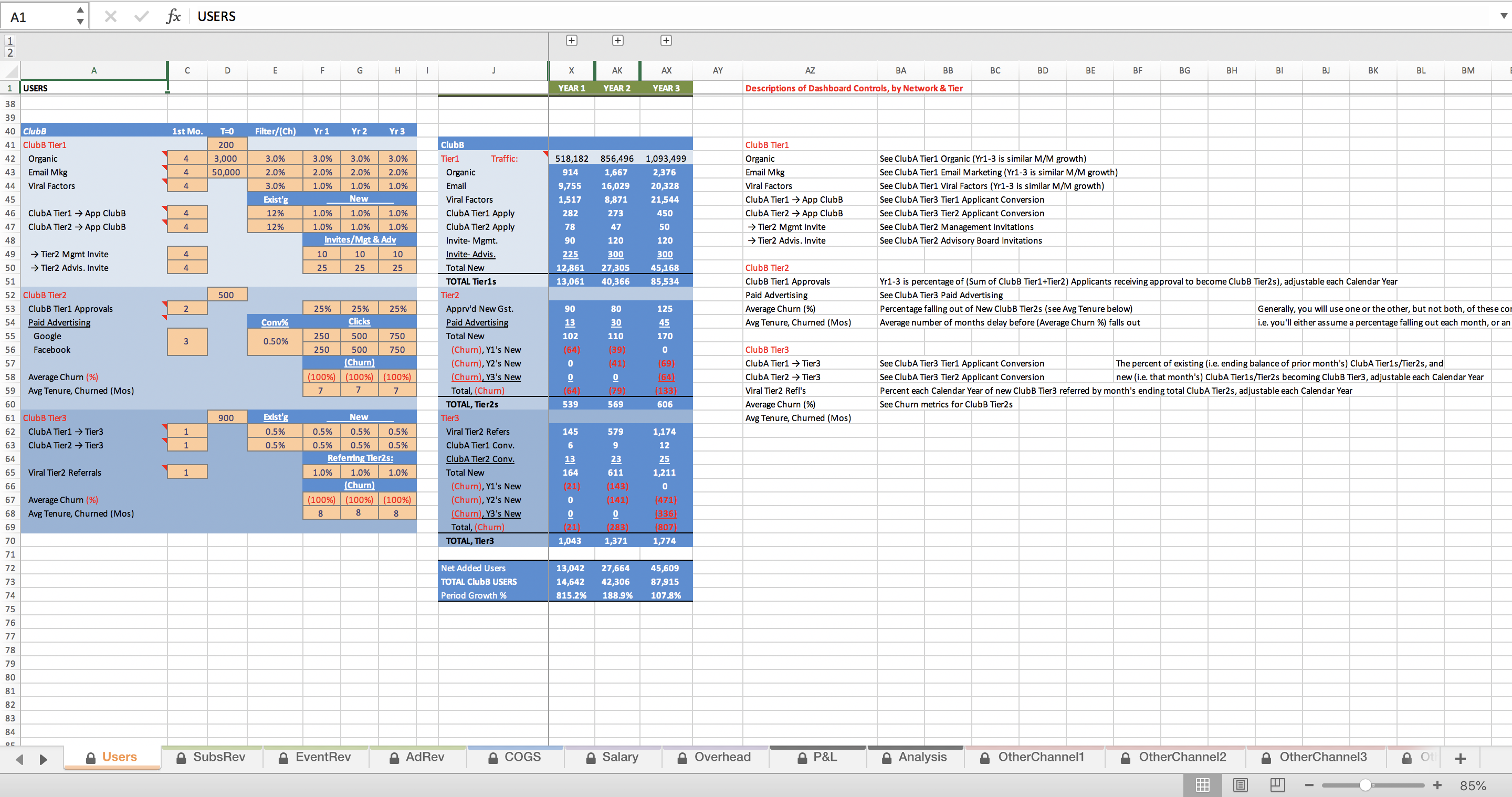Switch to the COGS sheet tab
Screen dimensions: 1512x797
pyautogui.click(x=516, y=757)
